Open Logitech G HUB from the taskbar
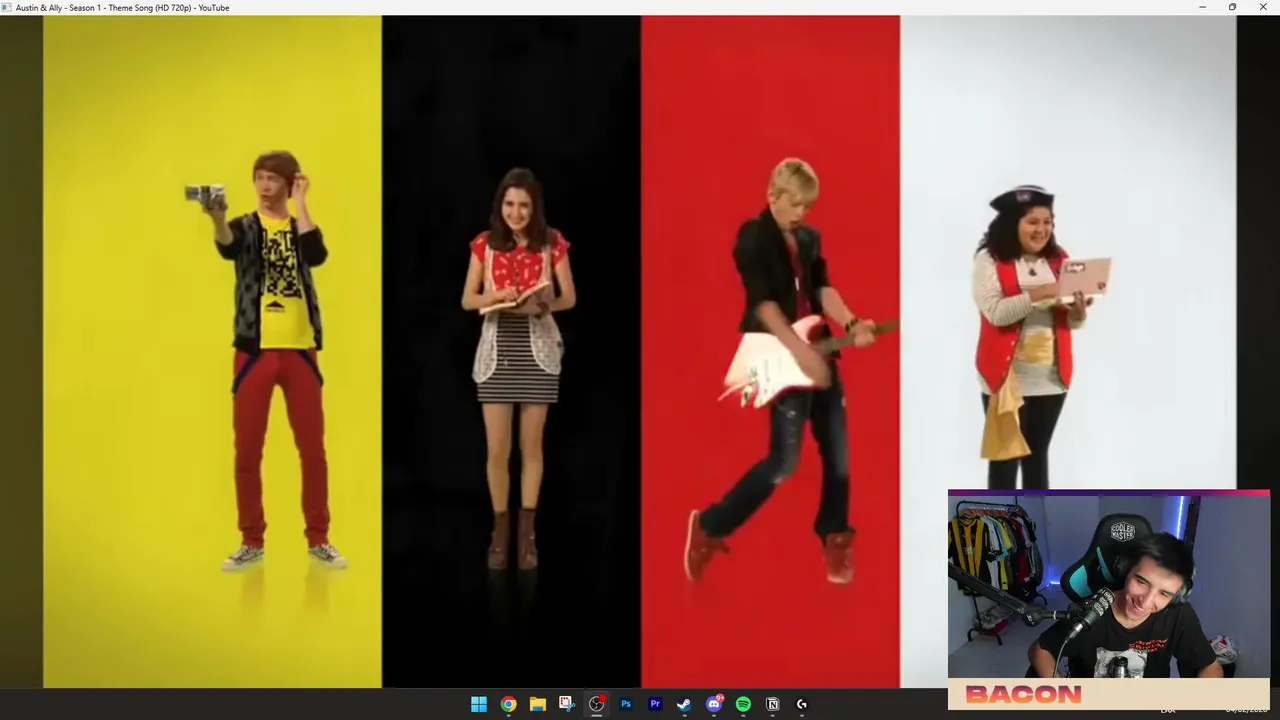Image resolution: width=1280 pixels, height=720 pixels. click(801, 704)
